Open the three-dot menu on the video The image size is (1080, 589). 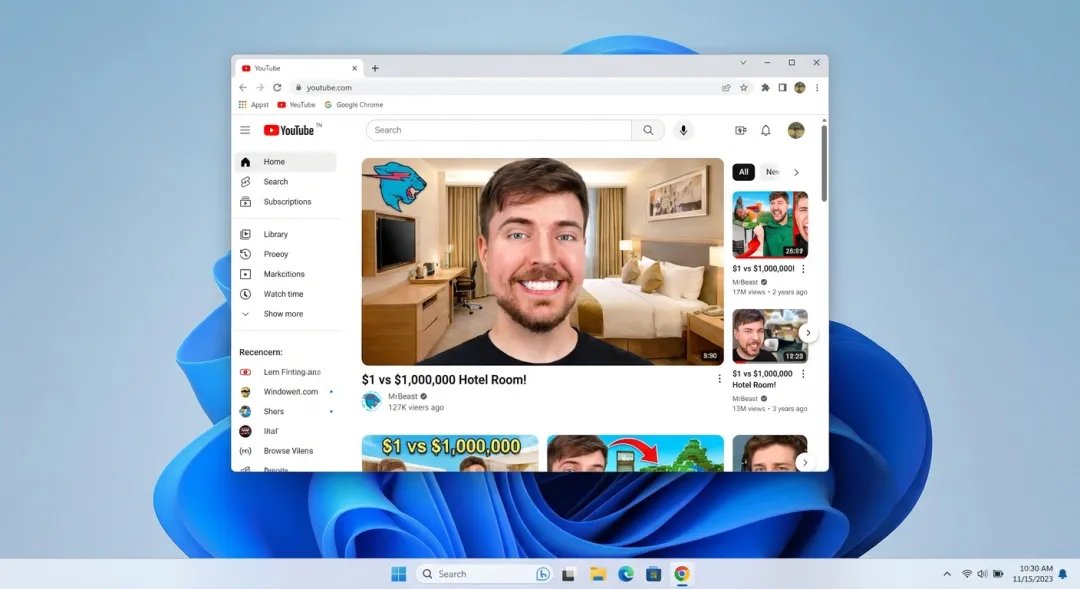(719, 379)
